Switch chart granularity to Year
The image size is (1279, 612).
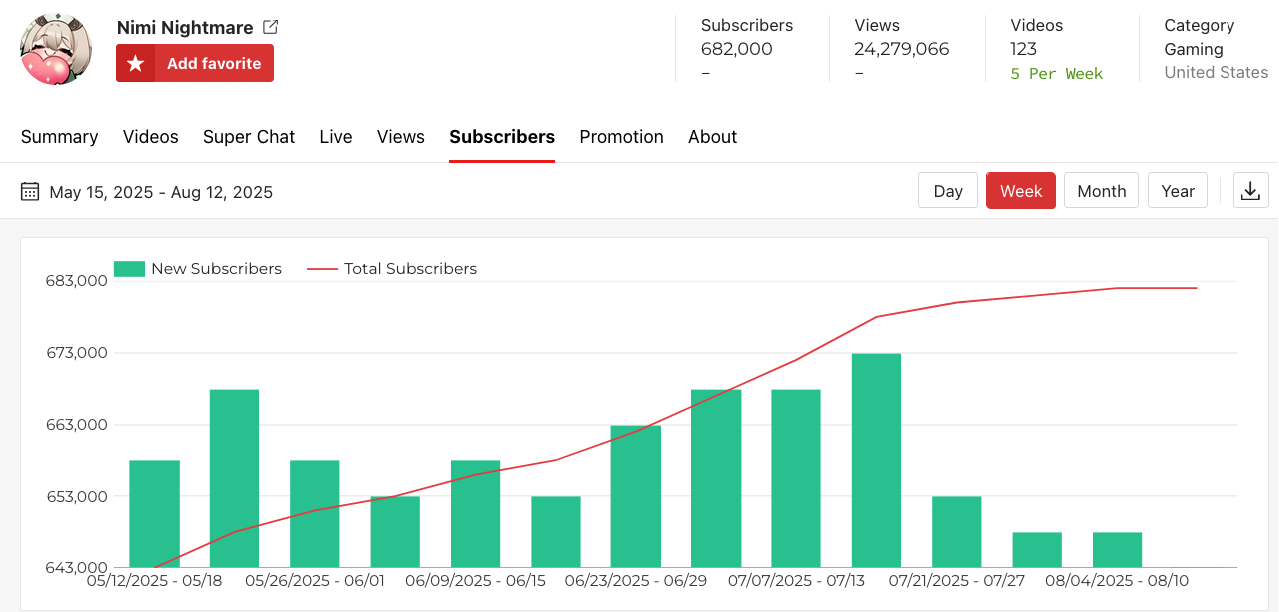[x=1178, y=191]
